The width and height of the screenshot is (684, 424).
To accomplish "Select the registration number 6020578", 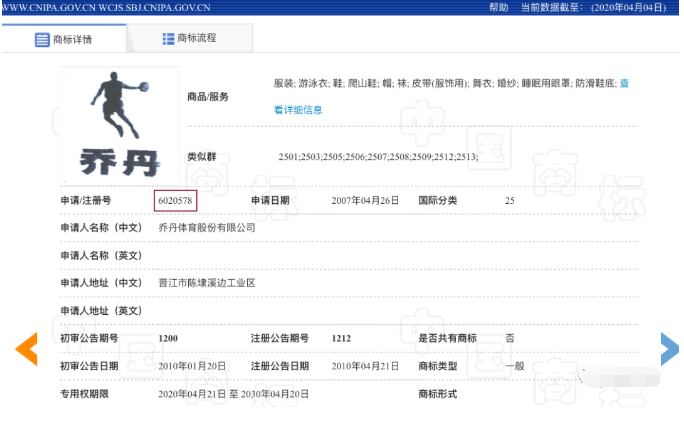I will (175, 201).
